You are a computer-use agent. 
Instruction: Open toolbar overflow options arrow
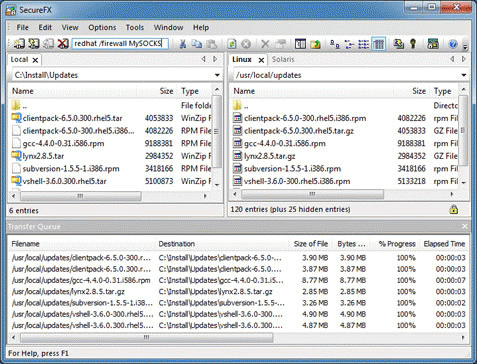point(465,46)
